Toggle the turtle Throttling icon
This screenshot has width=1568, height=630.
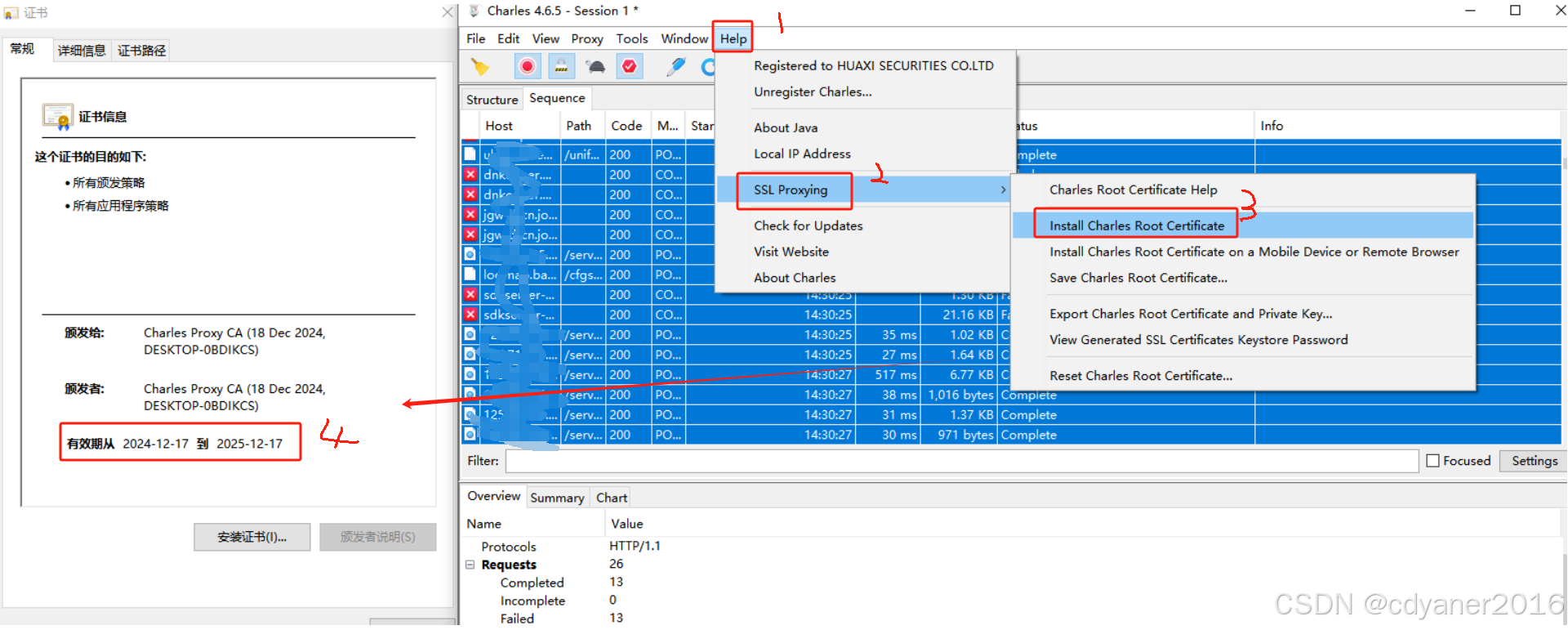(595, 67)
